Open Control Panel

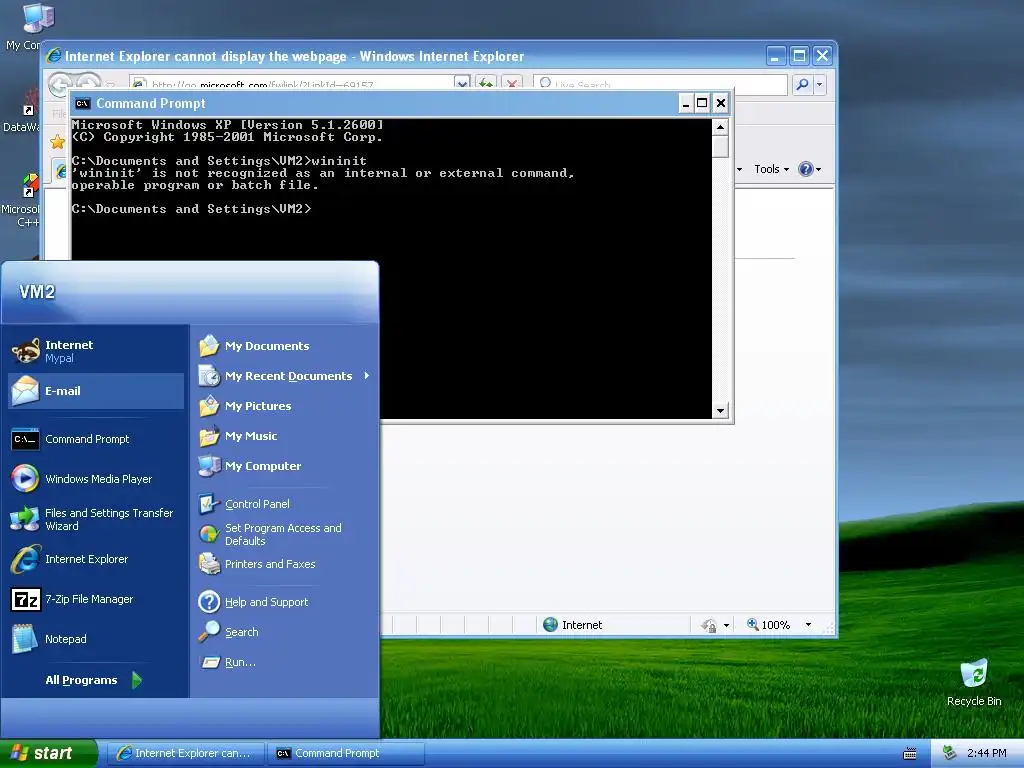pyautogui.click(x=285, y=504)
